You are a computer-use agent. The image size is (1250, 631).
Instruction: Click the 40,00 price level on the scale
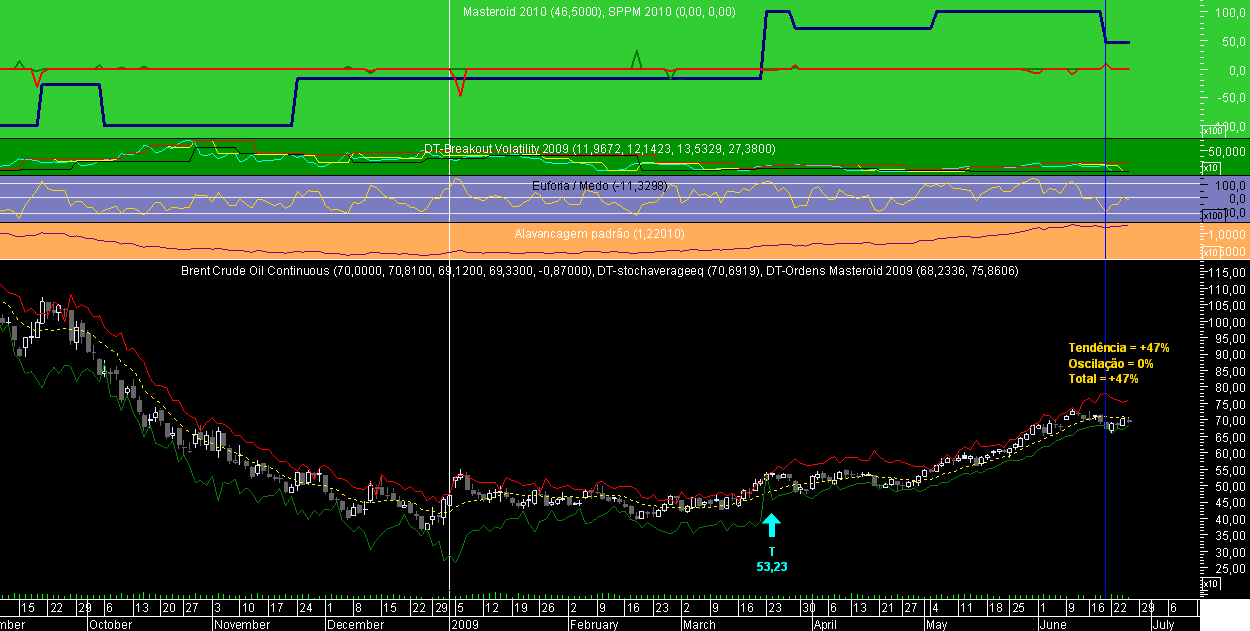point(1231,519)
